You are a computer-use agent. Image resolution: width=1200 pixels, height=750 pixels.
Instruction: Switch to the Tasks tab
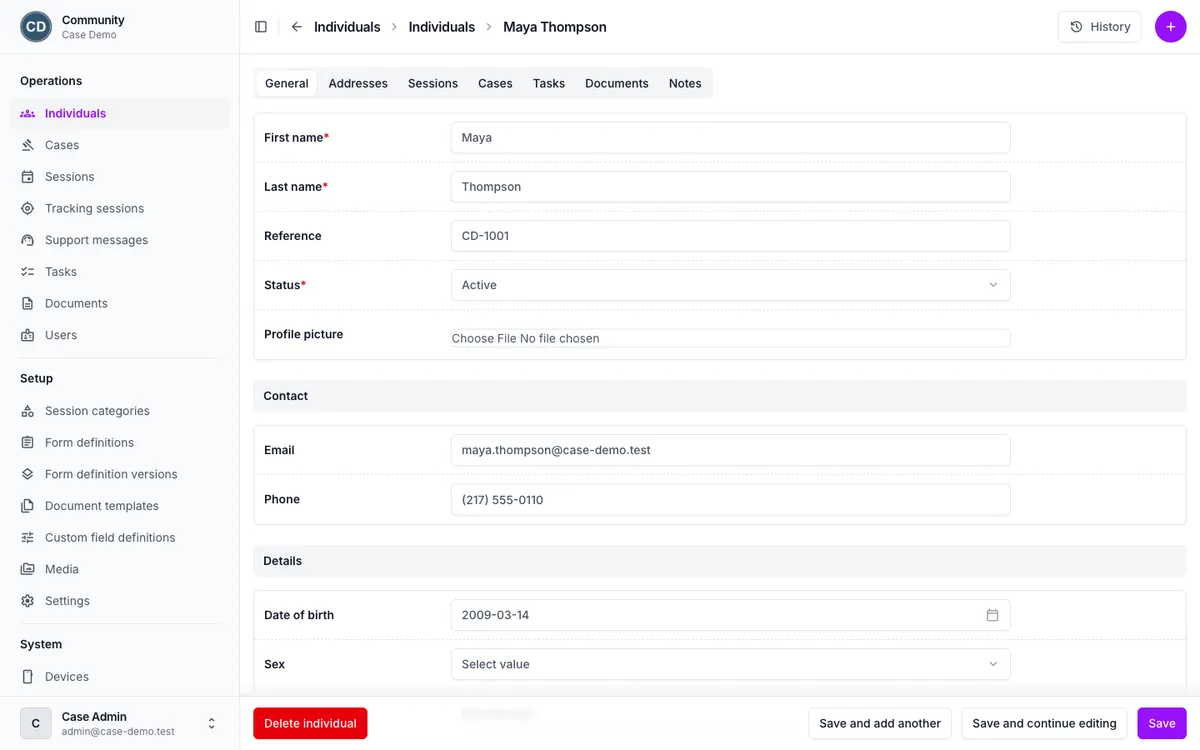(549, 83)
